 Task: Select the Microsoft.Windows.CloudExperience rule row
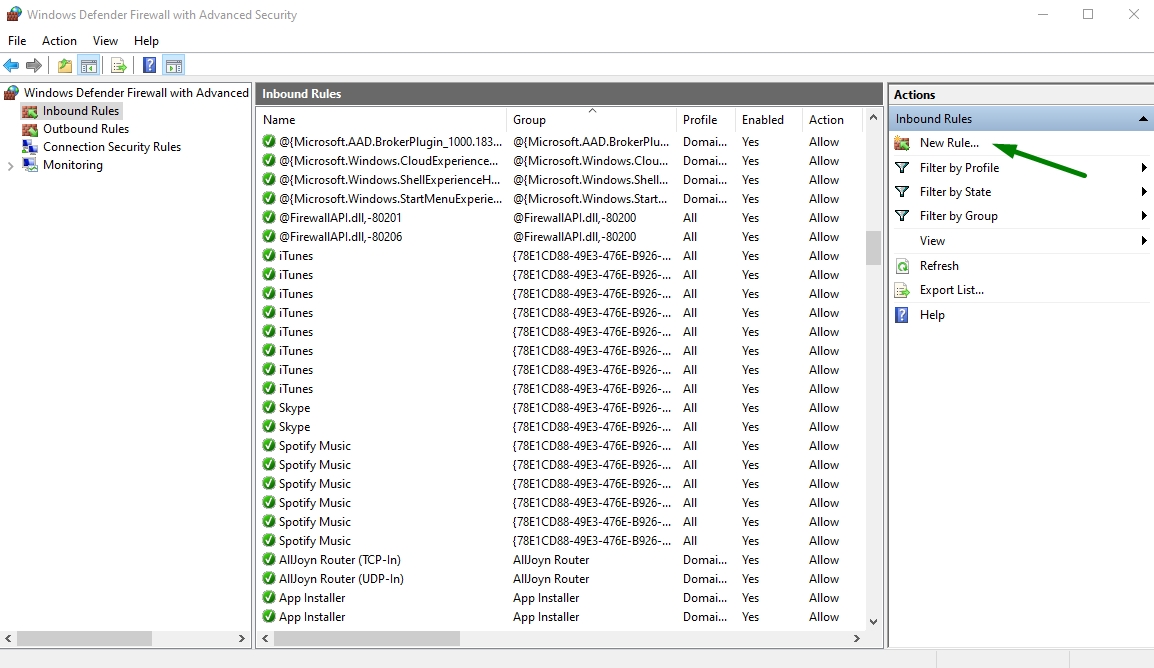(x=561, y=161)
